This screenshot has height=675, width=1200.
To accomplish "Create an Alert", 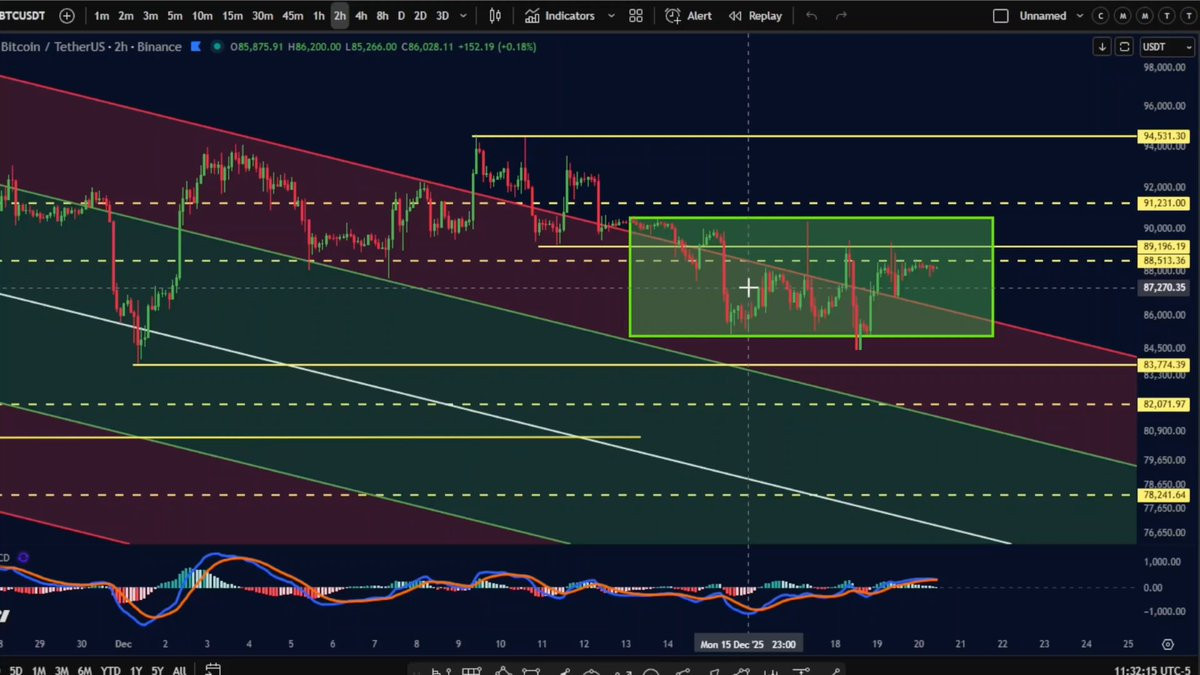I will pyautogui.click(x=689, y=16).
